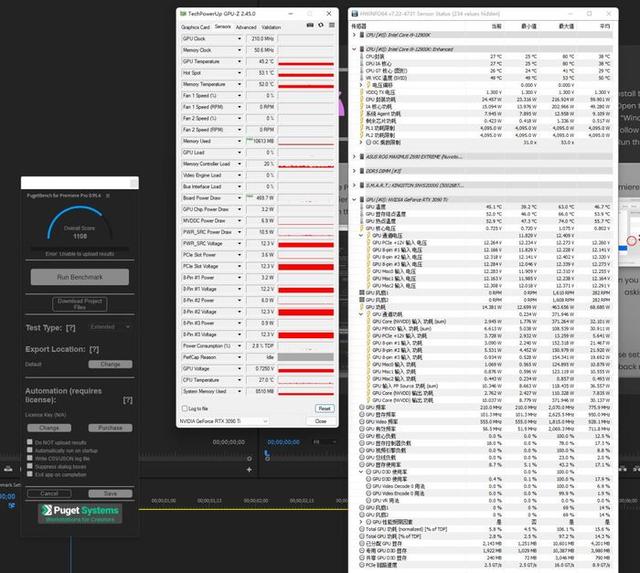Click chip icon of S.M.A.R.T. KINGSTON group
640x573 pixels.
click(x=362, y=185)
